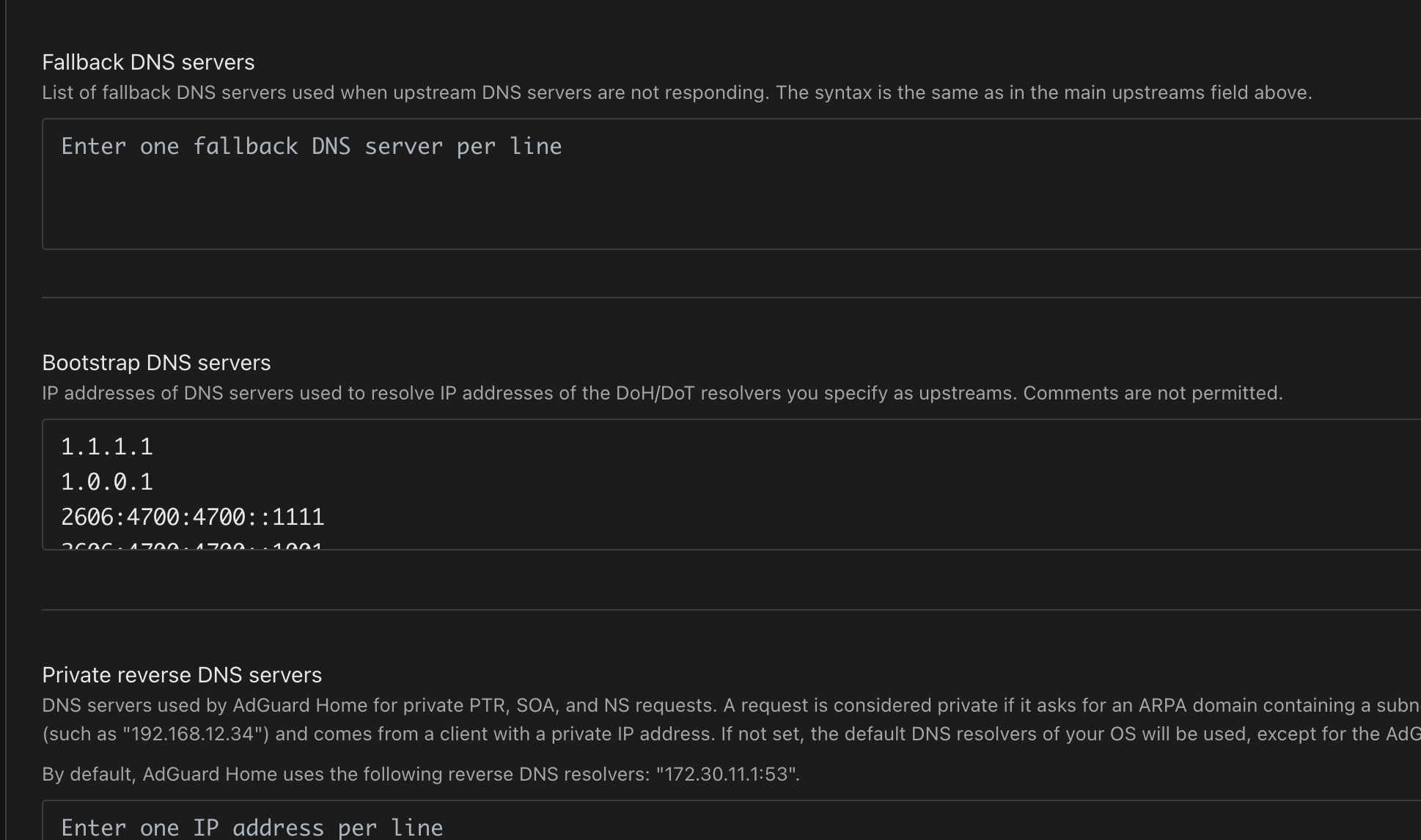
Task: Select the Private reverse DNS servers heading
Action: pyautogui.click(x=182, y=675)
